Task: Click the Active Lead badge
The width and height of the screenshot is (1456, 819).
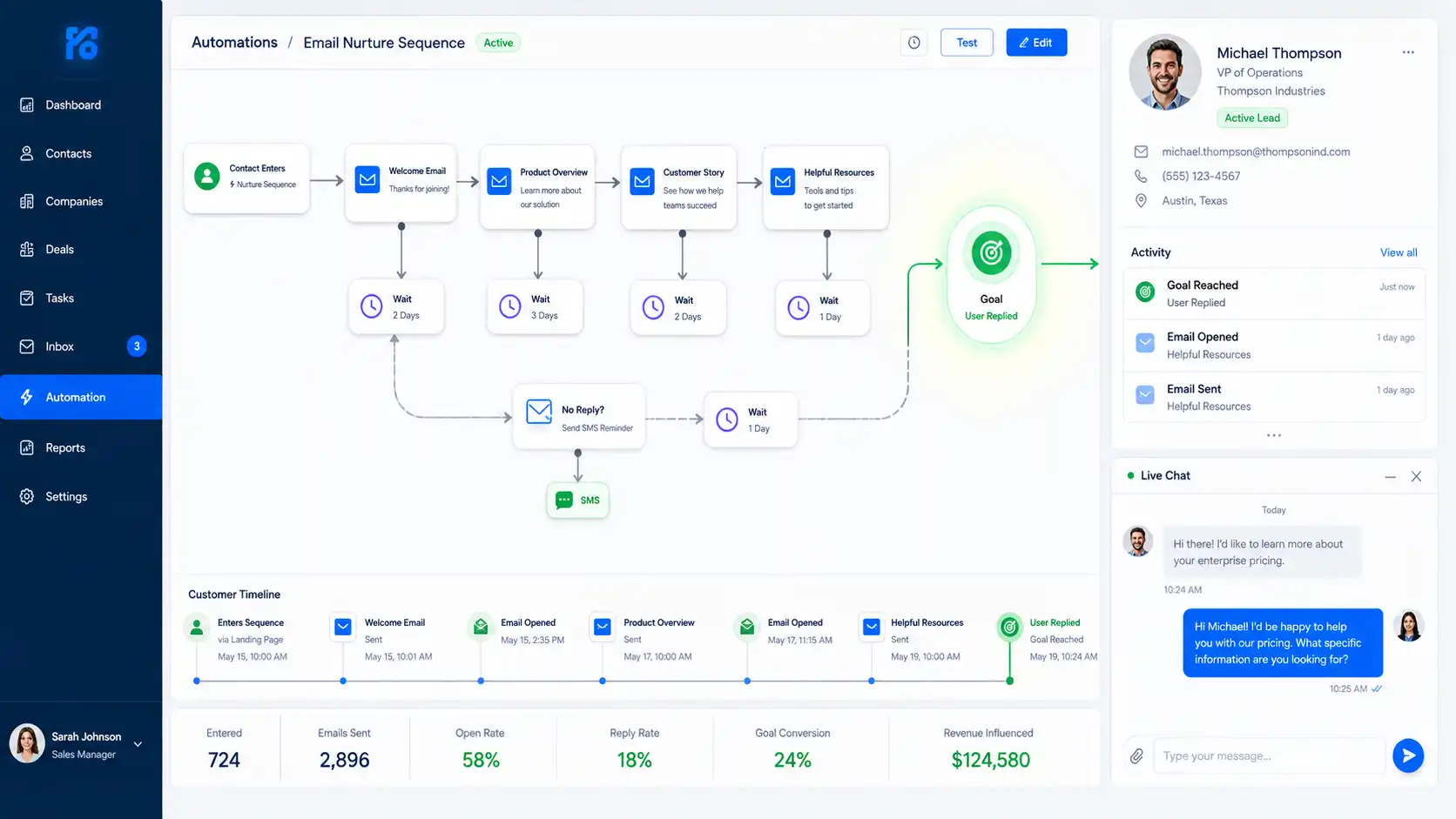Action: point(1252,117)
